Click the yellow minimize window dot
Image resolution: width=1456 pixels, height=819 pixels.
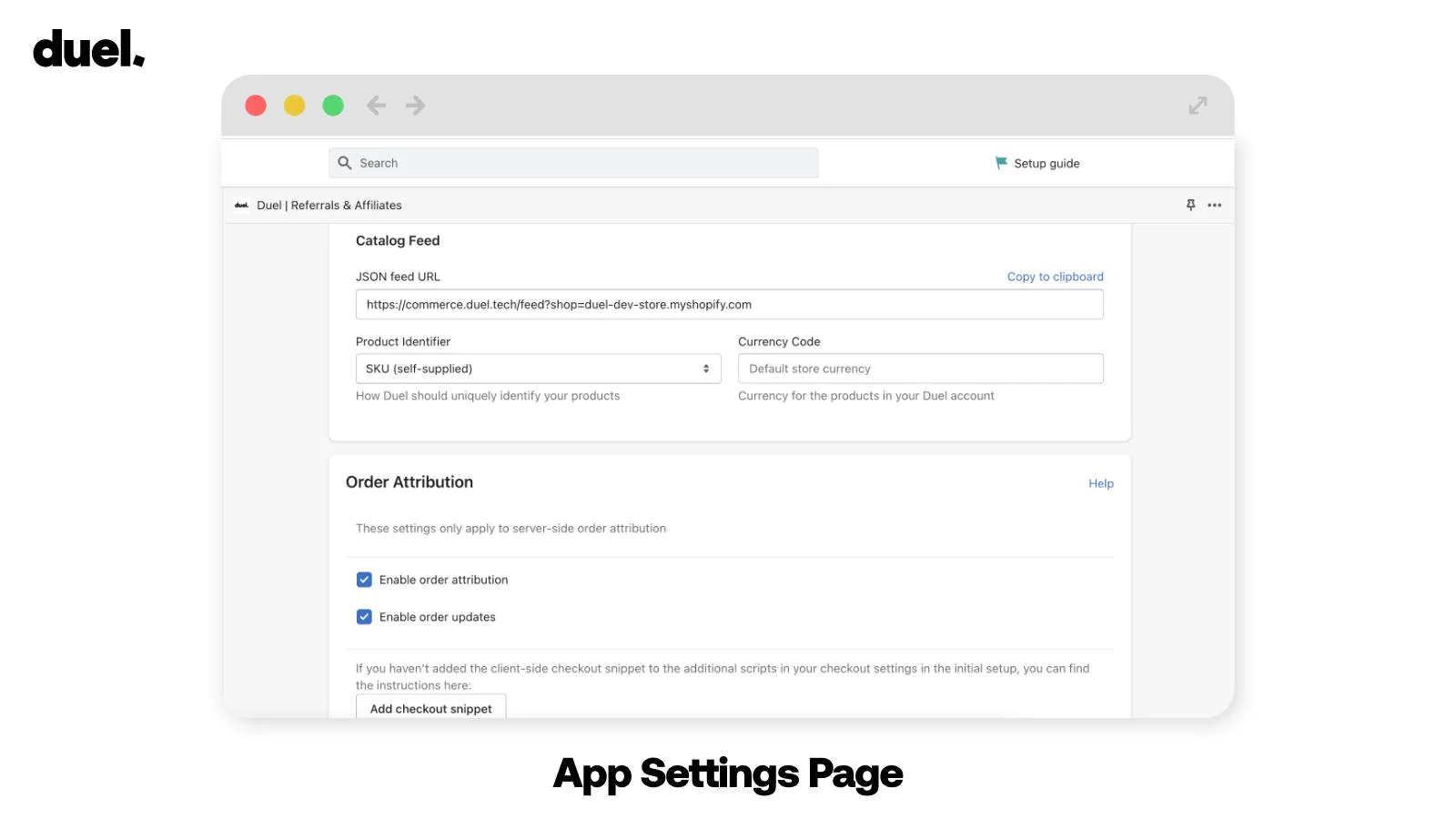(294, 106)
